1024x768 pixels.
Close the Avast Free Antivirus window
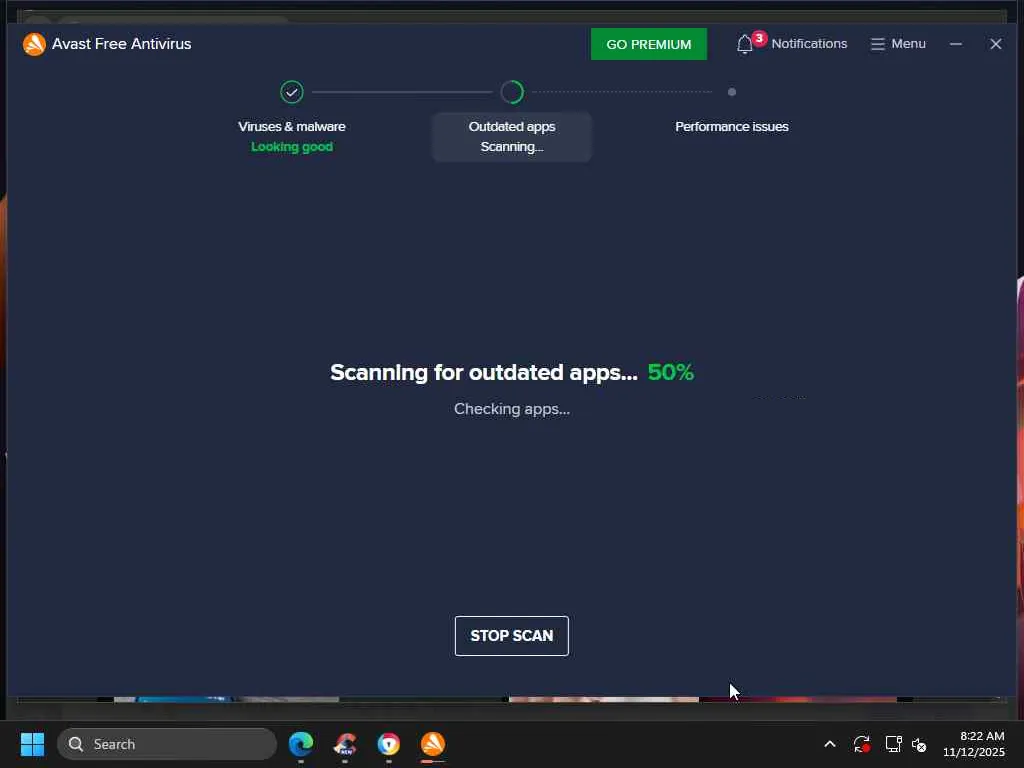click(995, 44)
